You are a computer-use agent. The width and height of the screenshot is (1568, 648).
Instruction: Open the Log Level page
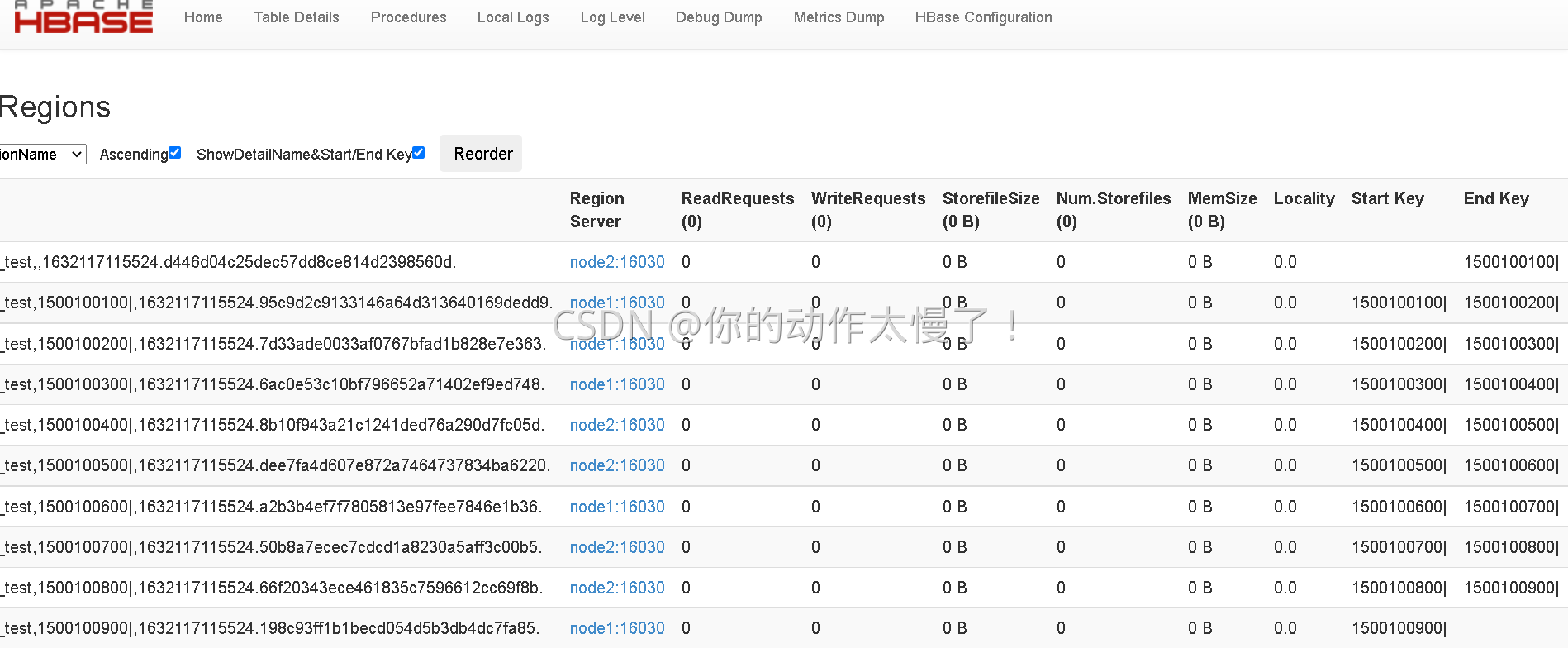pyautogui.click(x=612, y=17)
